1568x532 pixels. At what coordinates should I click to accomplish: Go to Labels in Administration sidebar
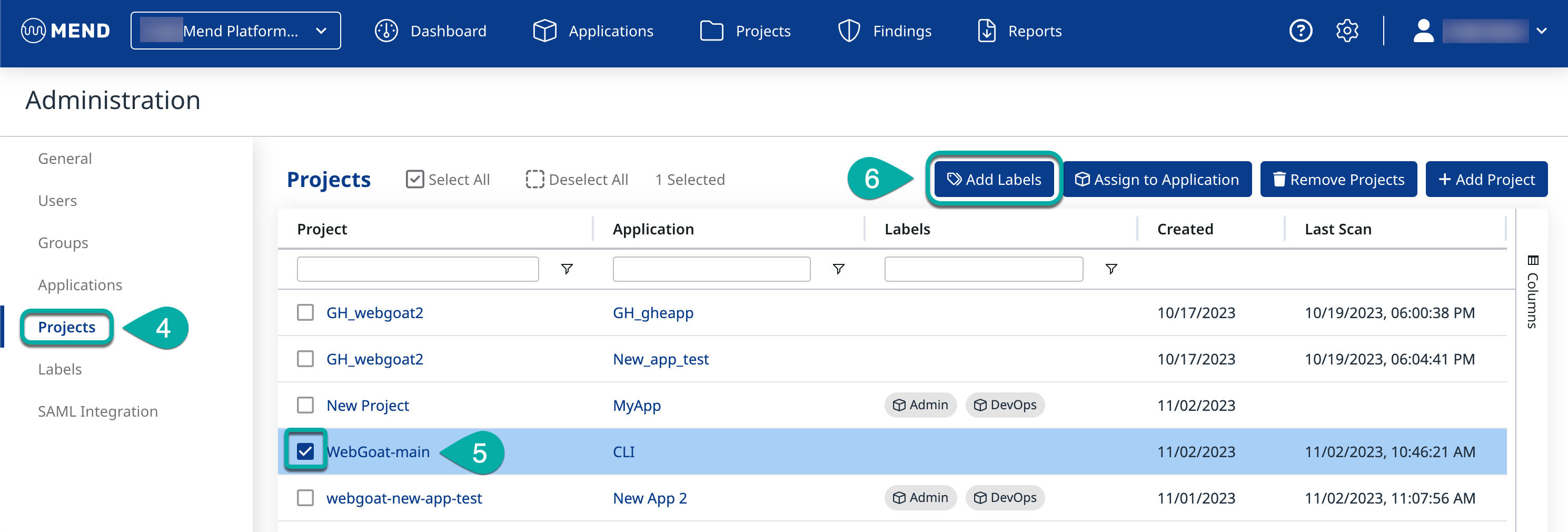[x=59, y=369]
